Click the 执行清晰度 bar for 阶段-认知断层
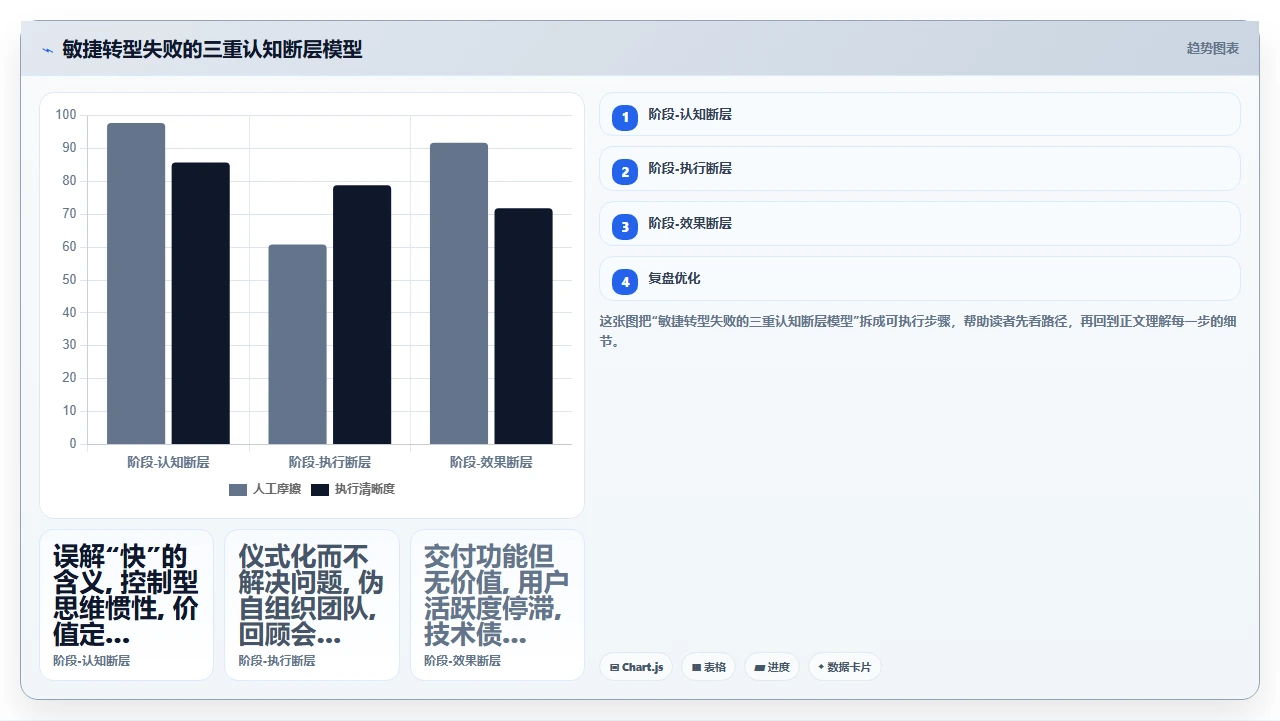The image size is (1280, 721). (x=201, y=303)
